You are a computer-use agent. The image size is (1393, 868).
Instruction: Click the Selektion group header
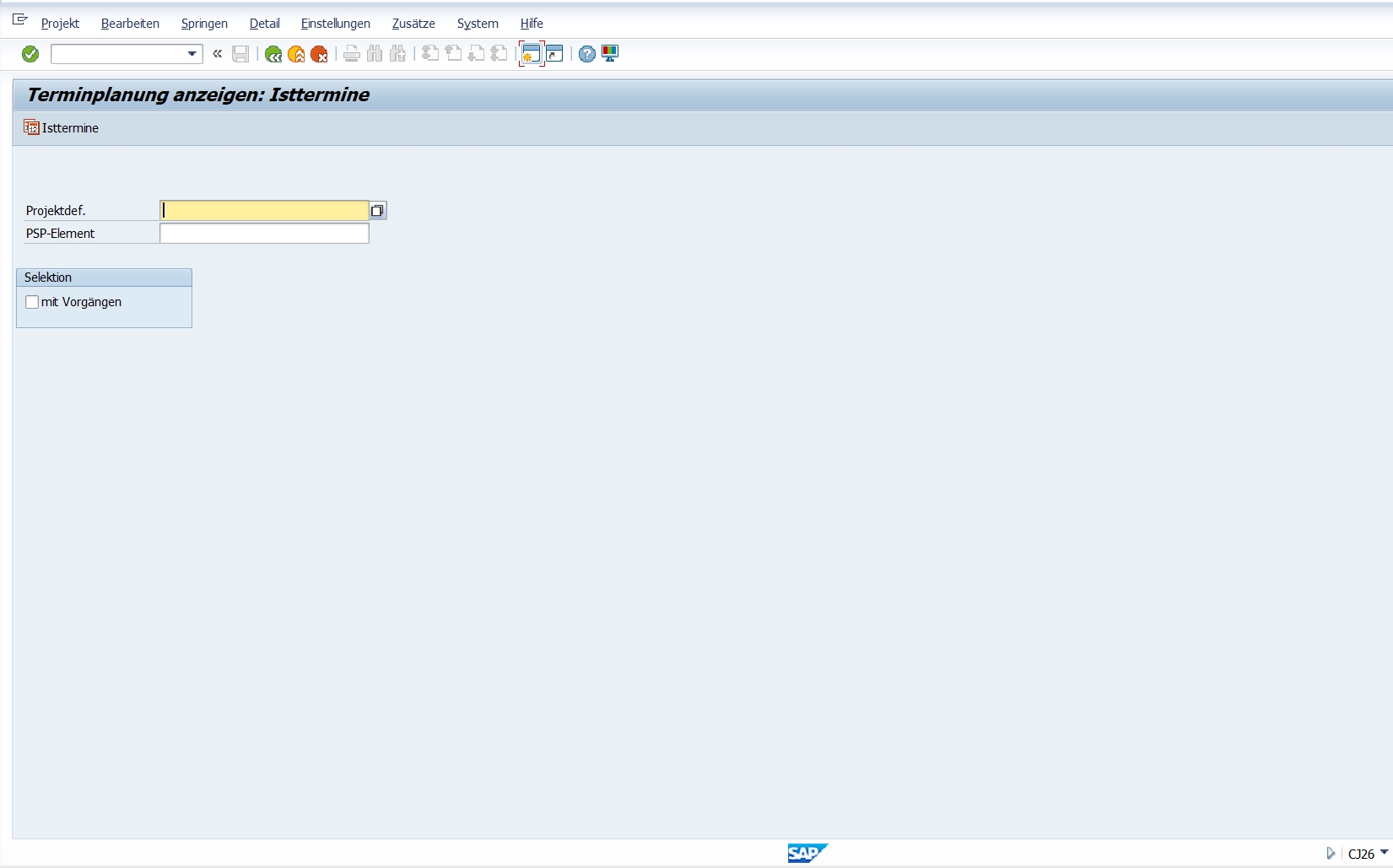(x=105, y=278)
